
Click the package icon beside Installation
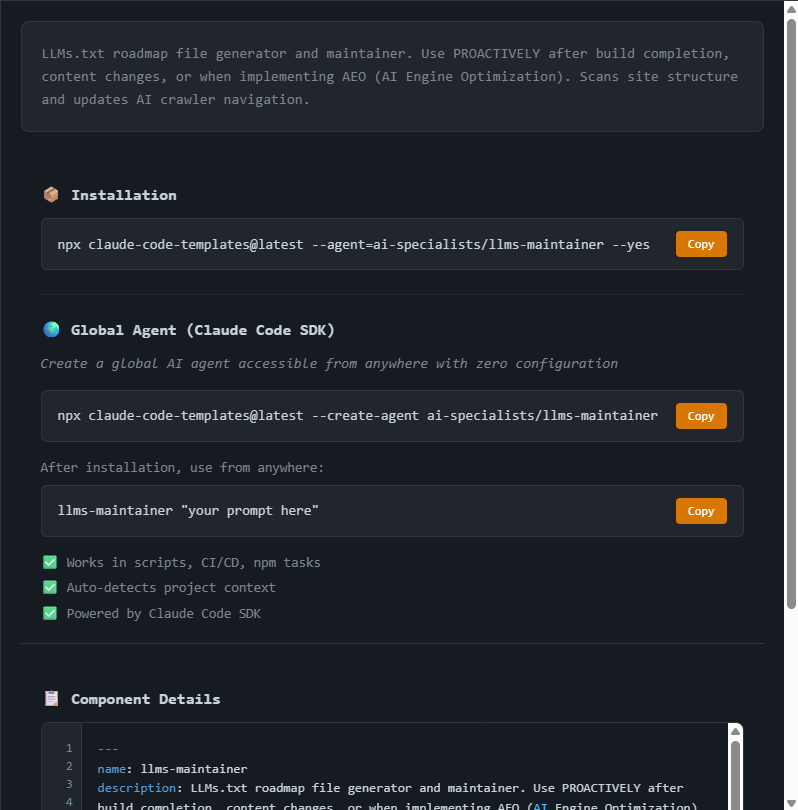click(x=51, y=195)
